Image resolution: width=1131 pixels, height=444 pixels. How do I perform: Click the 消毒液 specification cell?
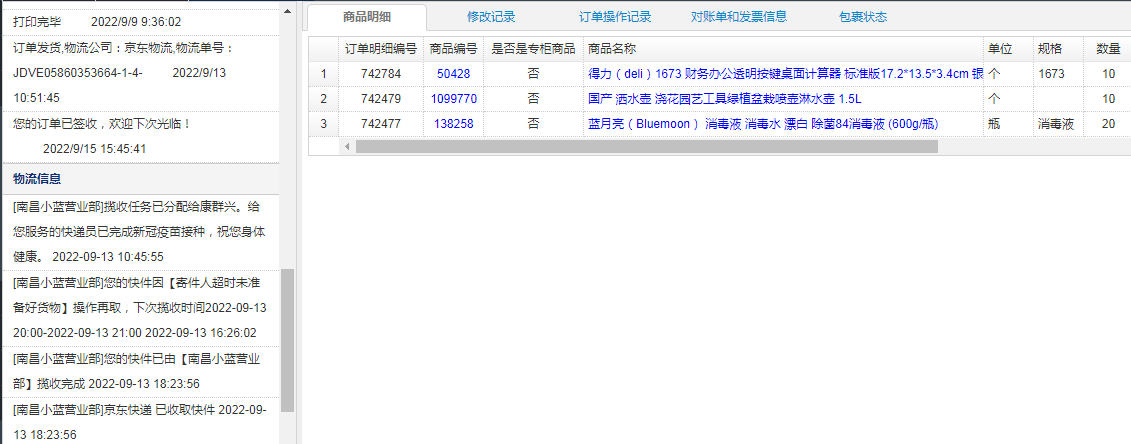1058,124
